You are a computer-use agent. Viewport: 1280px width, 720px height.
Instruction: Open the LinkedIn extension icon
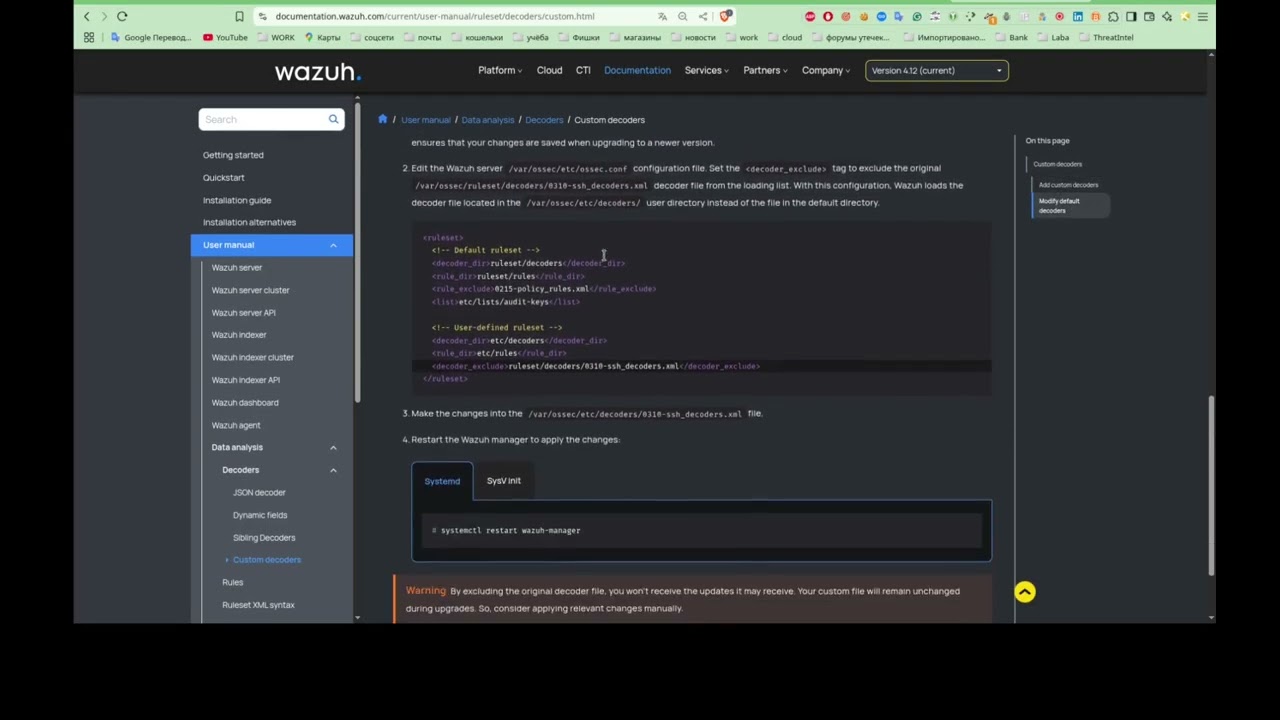1077,17
